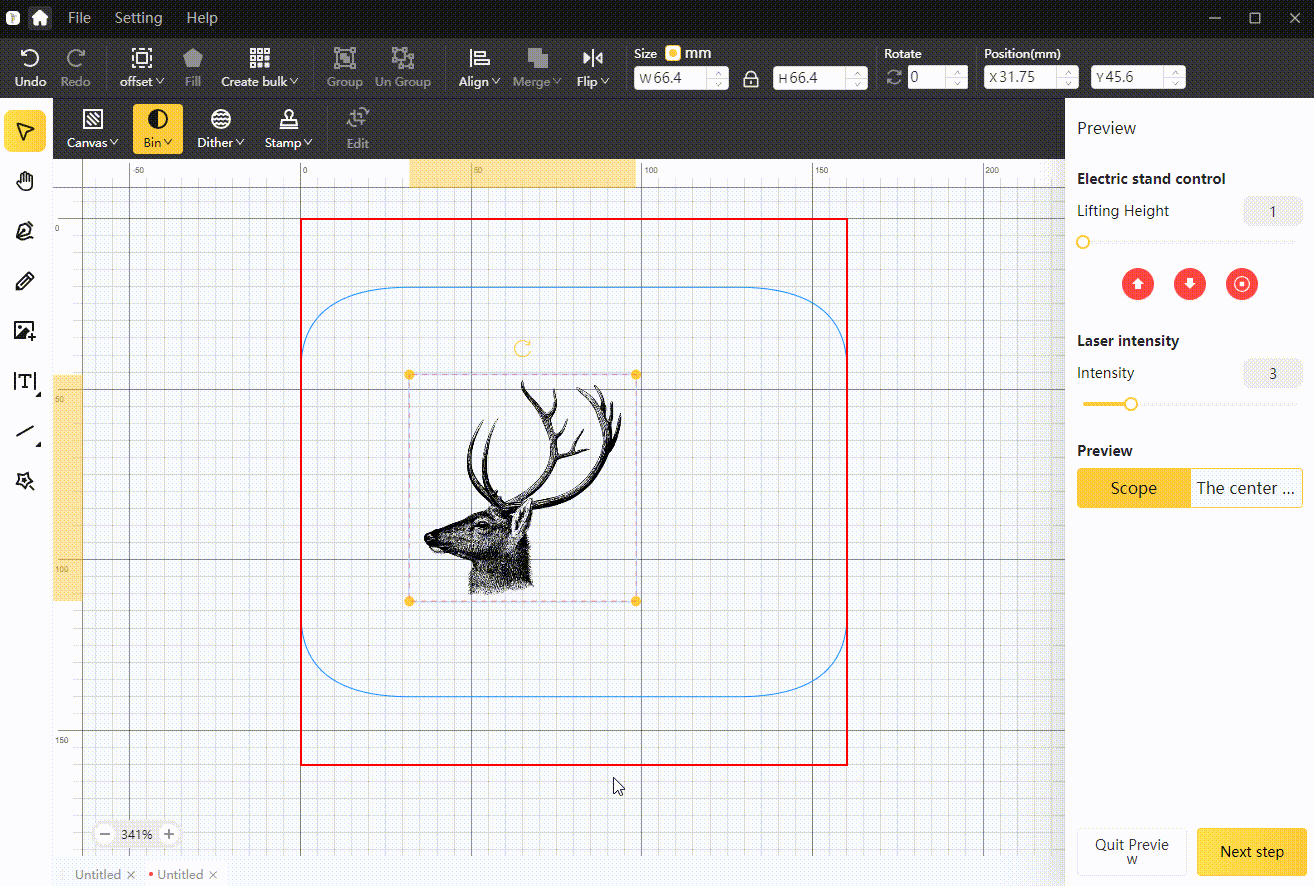
Task: Select the pen drawing tool
Action: pos(25,231)
